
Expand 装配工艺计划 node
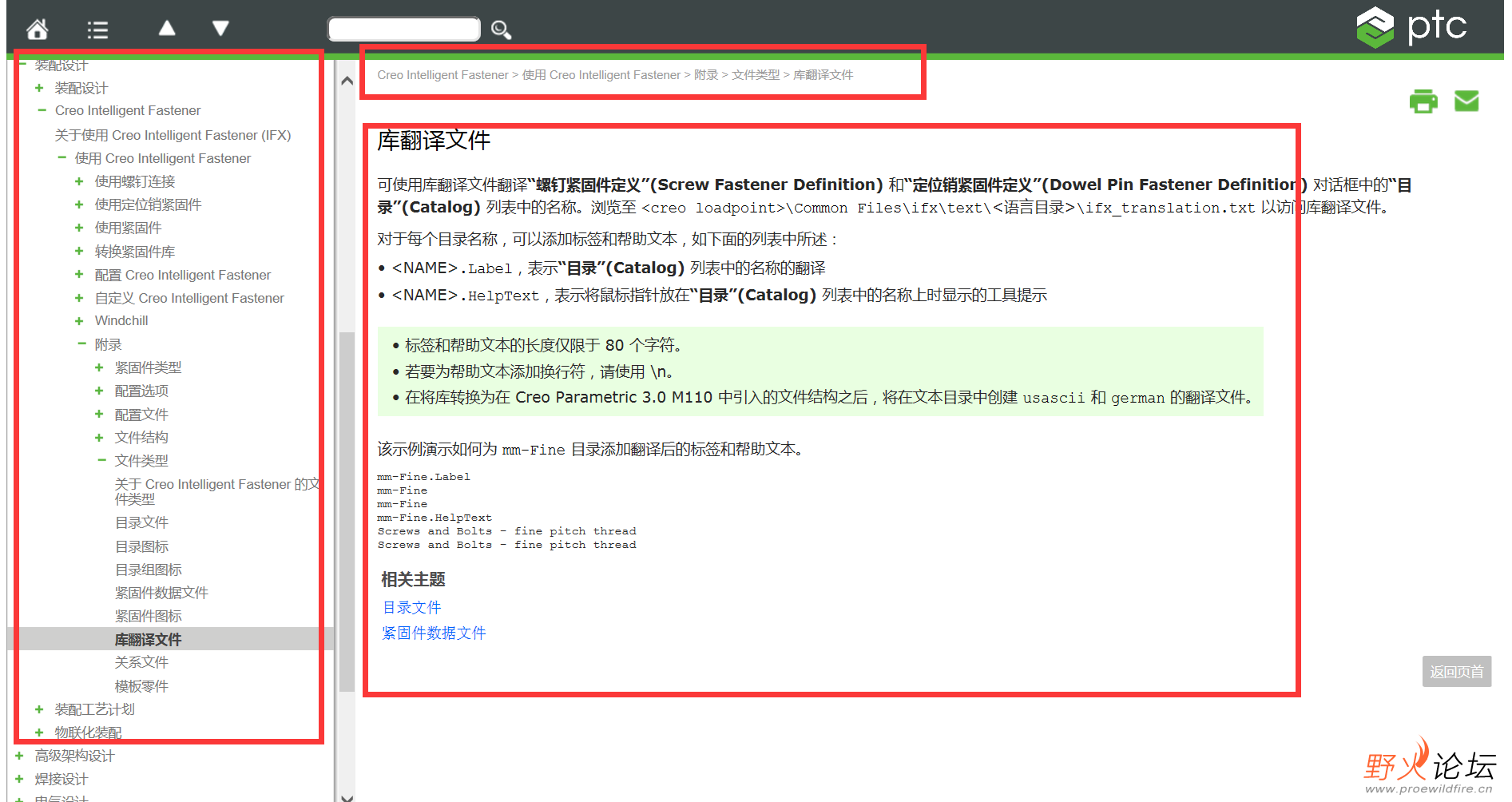pos(39,709)
